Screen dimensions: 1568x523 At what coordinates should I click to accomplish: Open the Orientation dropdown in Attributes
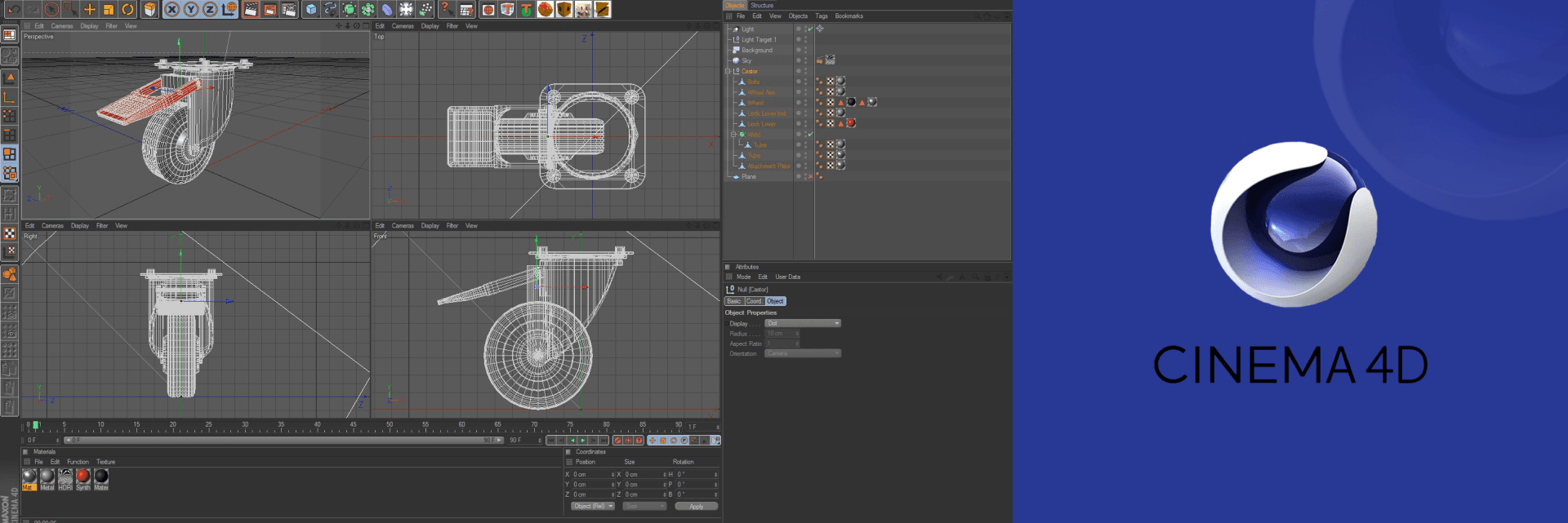(x=803, y=354)
